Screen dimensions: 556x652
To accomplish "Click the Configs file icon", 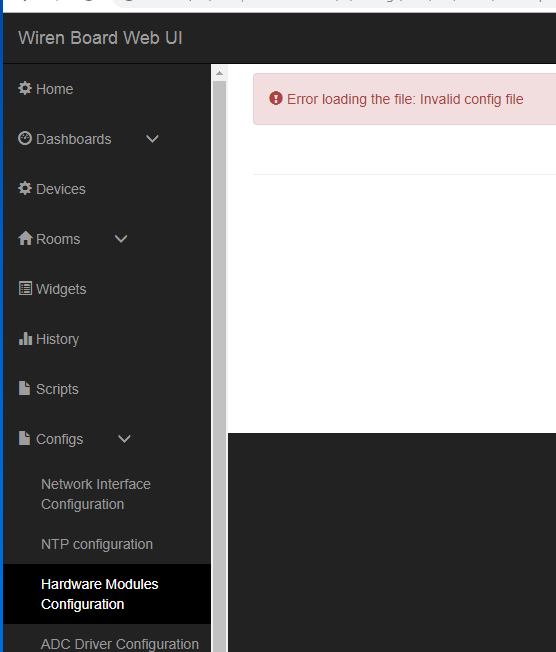I will (x=25, y=438).
